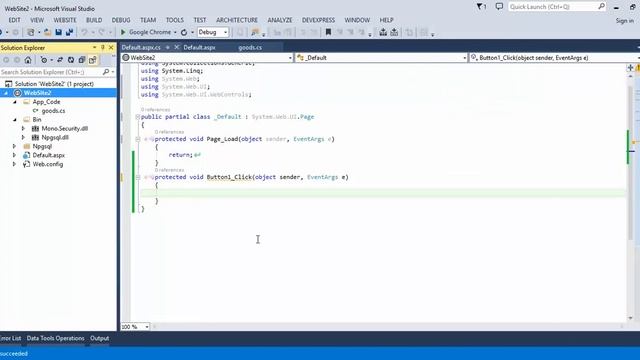The height and width of the screenshot is (360, 640).
Task: Open the Output panel tab
Action: point(100,338)
